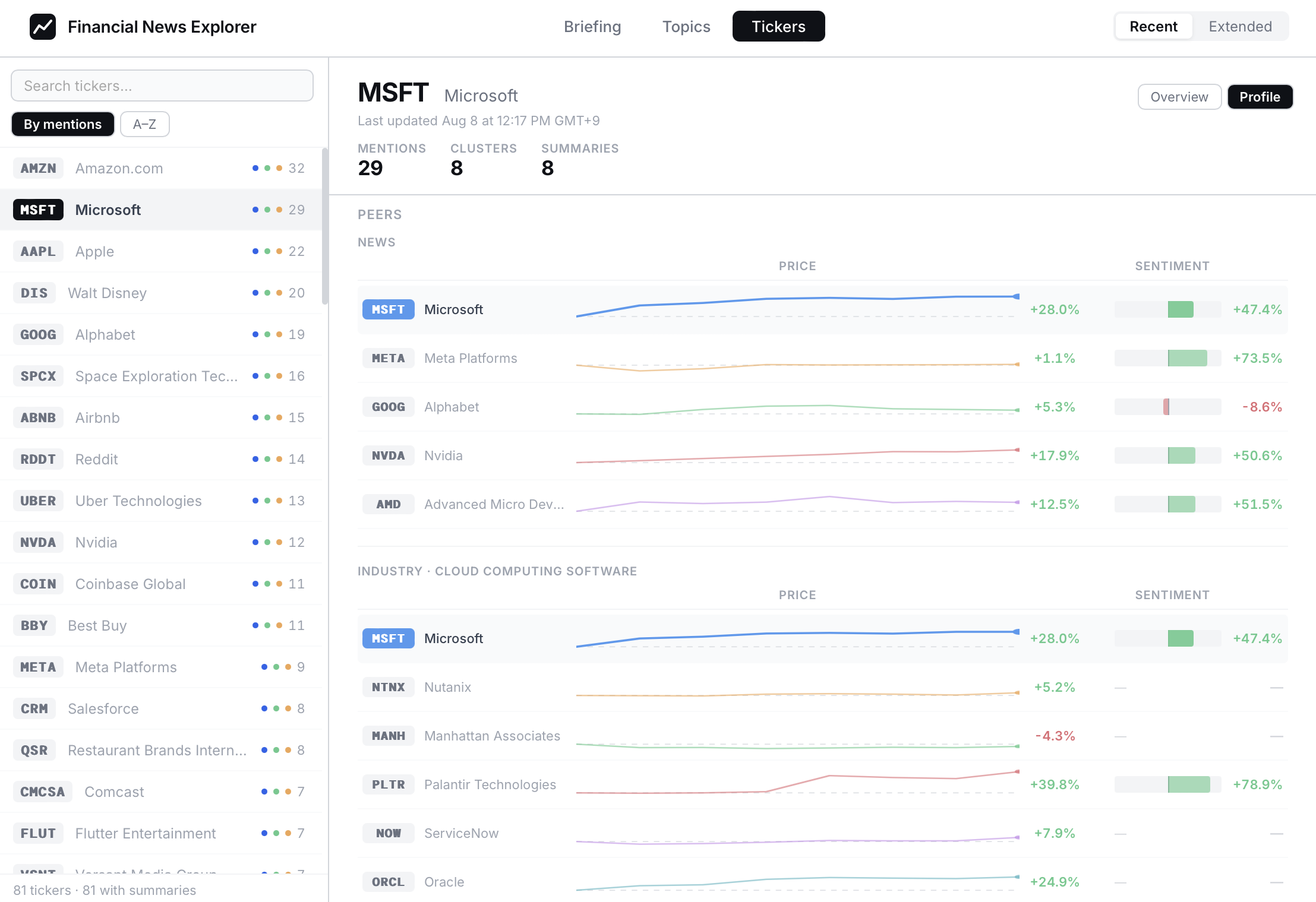Open NTNX Nutanix industry row

pyautogui.click(x=823, y=687)
